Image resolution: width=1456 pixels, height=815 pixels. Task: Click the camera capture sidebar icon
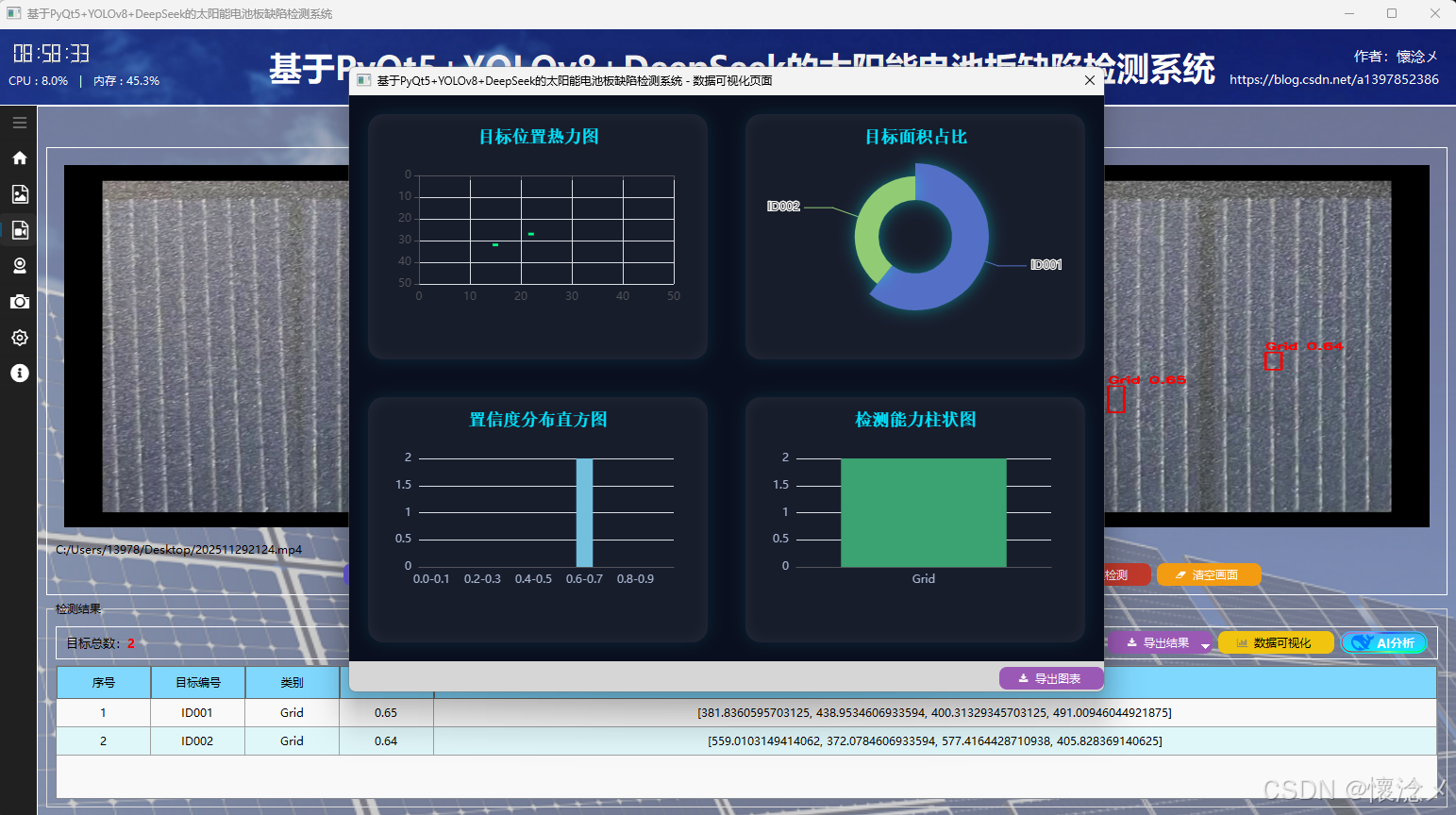pos(19,302)
